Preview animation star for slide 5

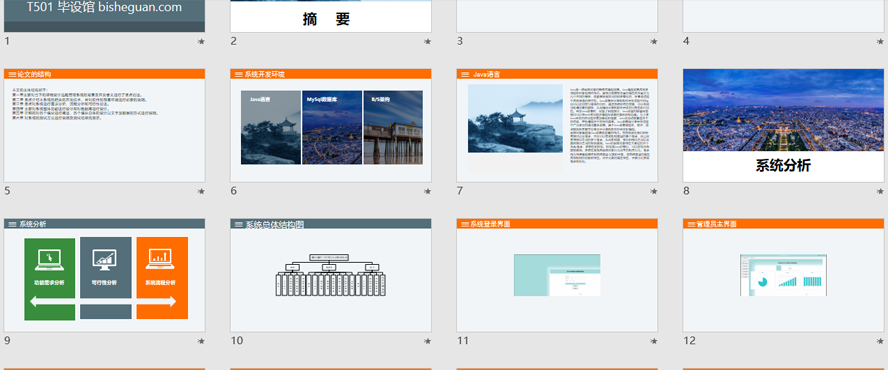[x=201, y=192]
